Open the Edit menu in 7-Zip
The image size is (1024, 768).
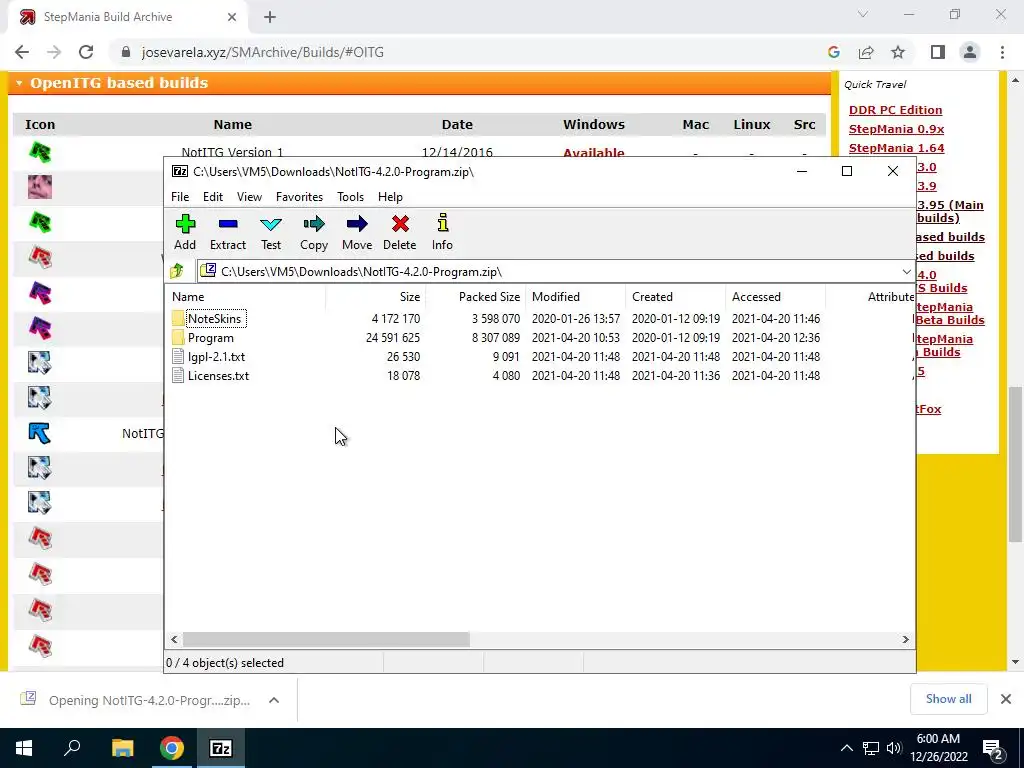click(213, 197)
